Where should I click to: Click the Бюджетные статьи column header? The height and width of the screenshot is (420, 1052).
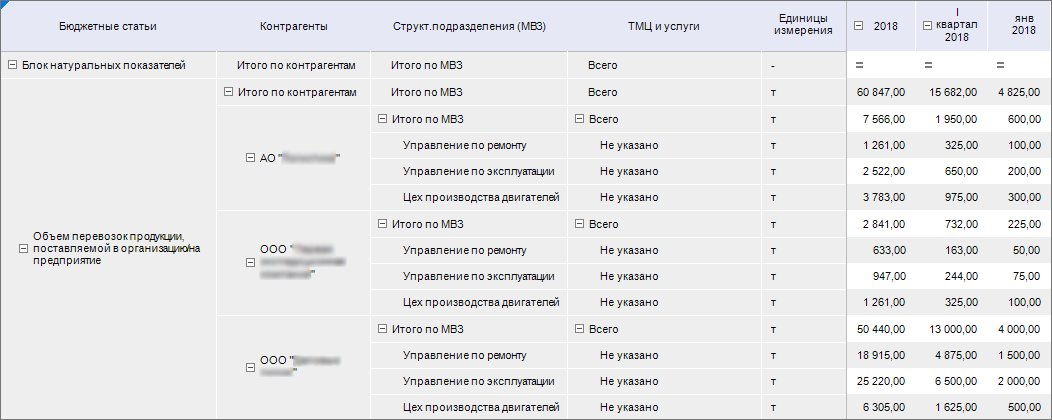point(108,25)
